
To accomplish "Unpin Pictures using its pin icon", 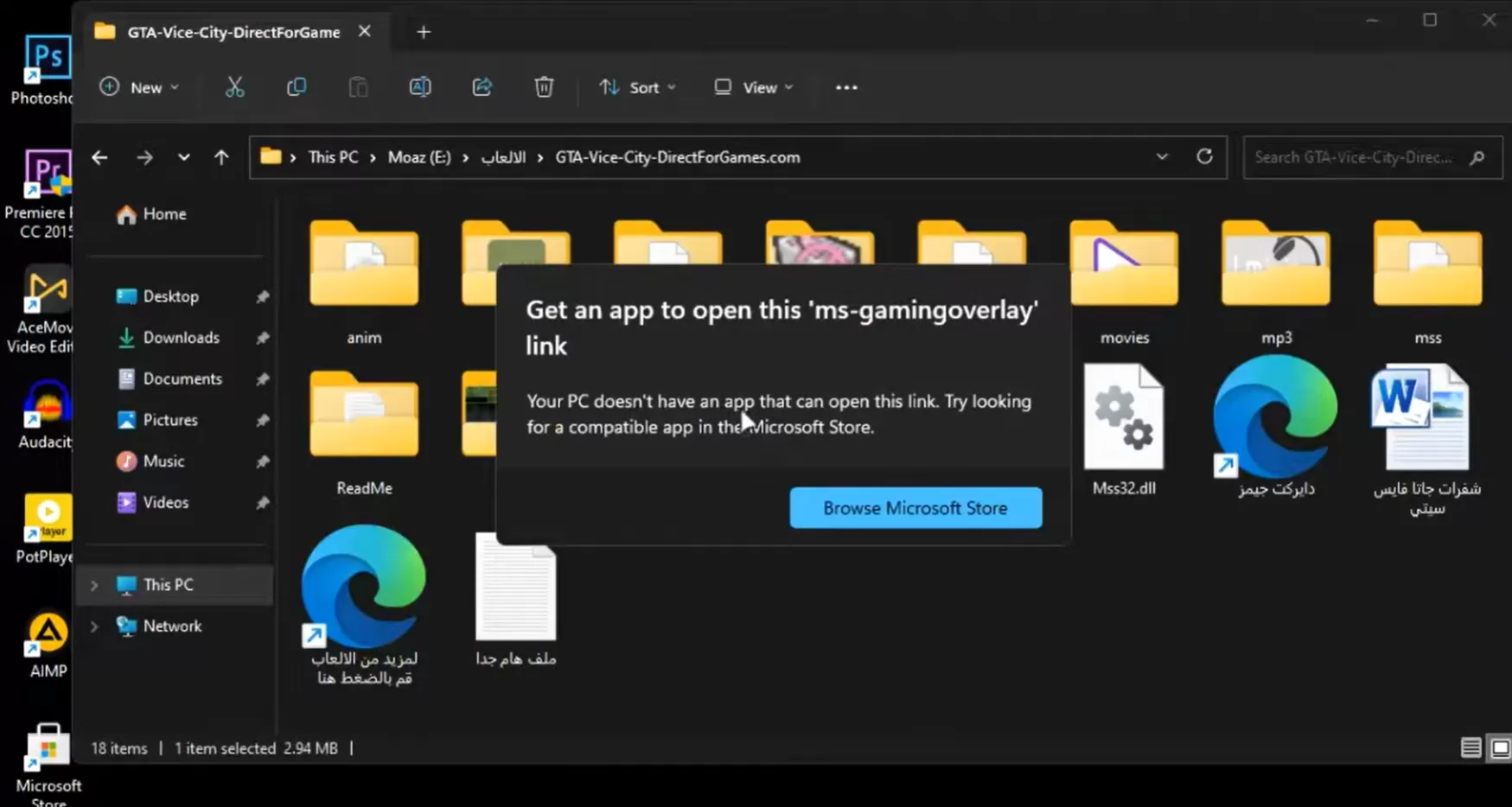I will tap(263, 421).
